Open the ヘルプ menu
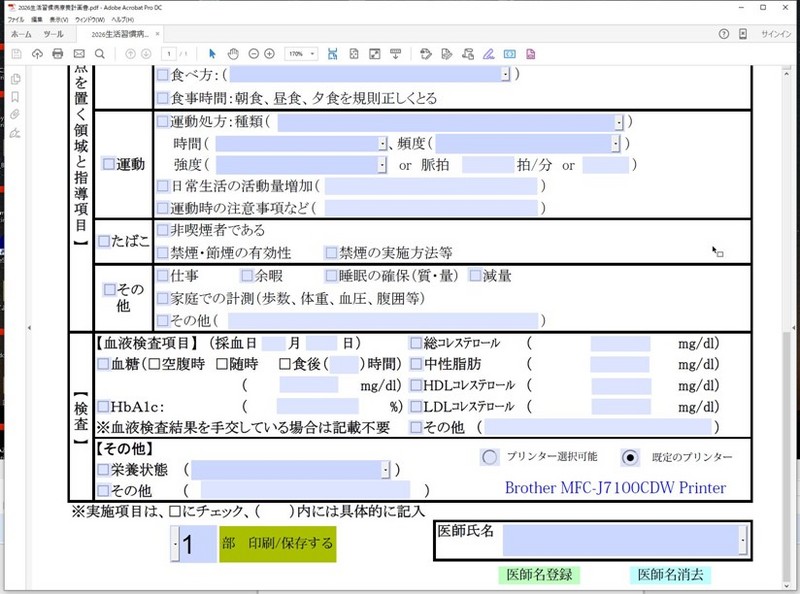 pyautogui.click(x=122, y=19)
